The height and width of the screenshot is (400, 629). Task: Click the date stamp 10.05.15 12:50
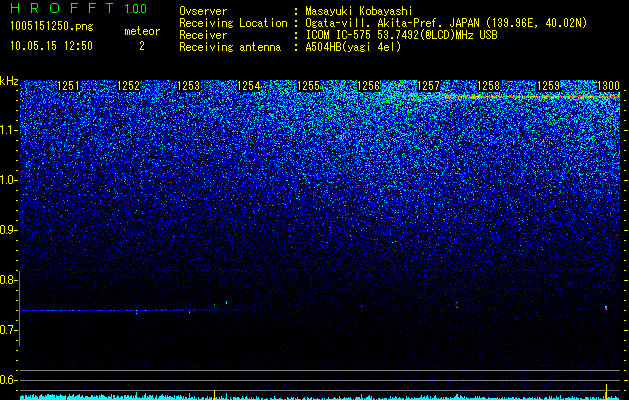(51, 46)
